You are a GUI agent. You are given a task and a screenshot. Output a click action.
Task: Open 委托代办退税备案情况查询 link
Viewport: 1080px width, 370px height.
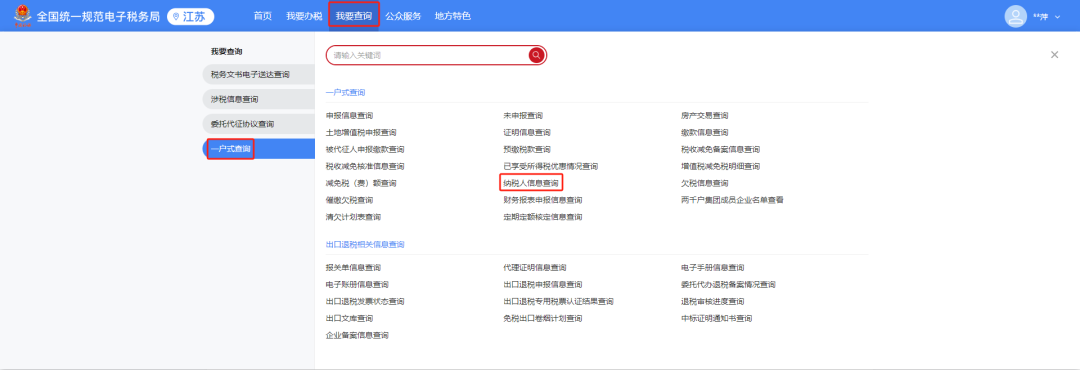[728, 285]
